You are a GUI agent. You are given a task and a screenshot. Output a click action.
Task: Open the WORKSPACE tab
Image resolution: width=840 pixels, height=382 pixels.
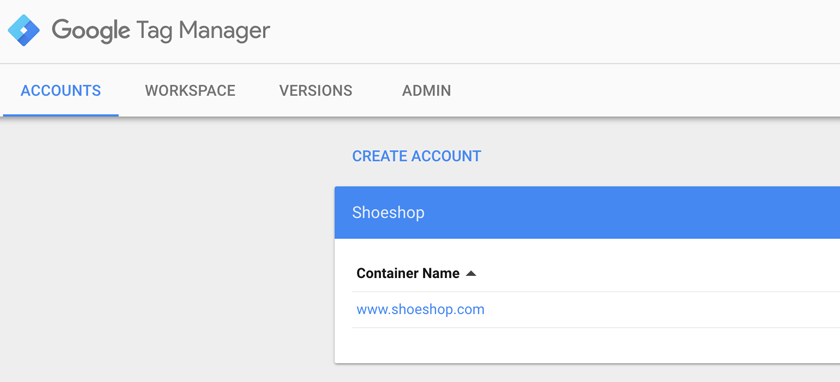190,91
